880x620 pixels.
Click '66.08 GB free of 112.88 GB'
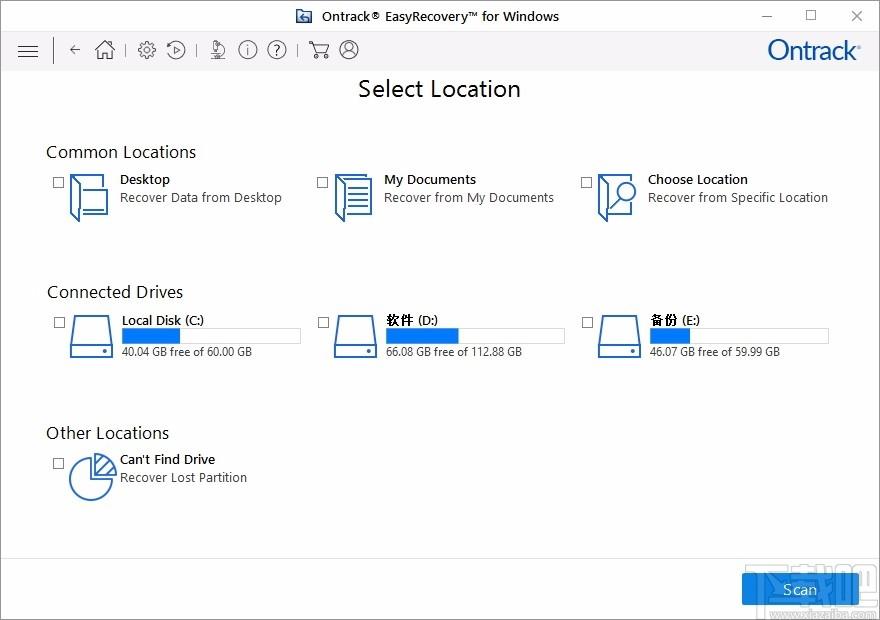click(x=454, y=352)
